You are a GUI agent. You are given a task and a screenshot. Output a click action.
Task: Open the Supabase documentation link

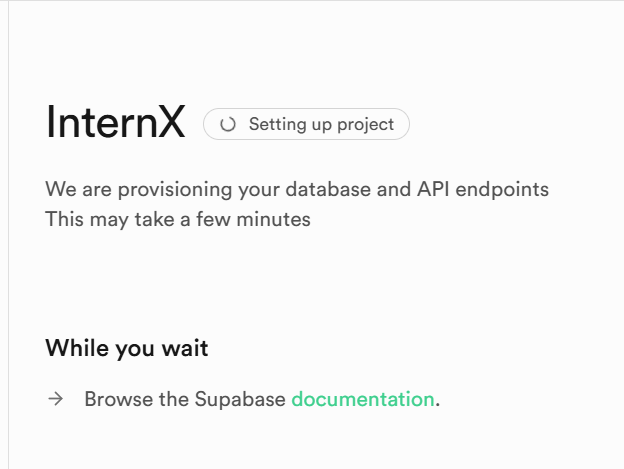[362, 399]
